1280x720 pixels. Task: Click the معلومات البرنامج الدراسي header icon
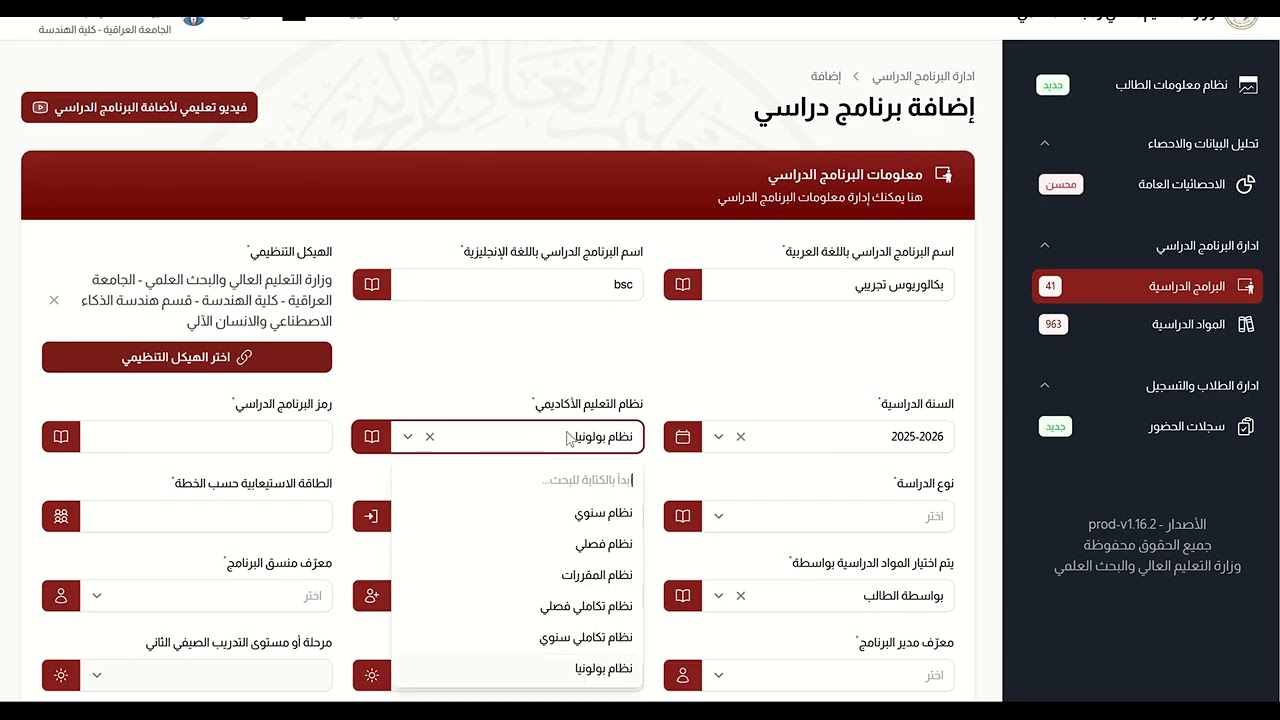[943, 175]
